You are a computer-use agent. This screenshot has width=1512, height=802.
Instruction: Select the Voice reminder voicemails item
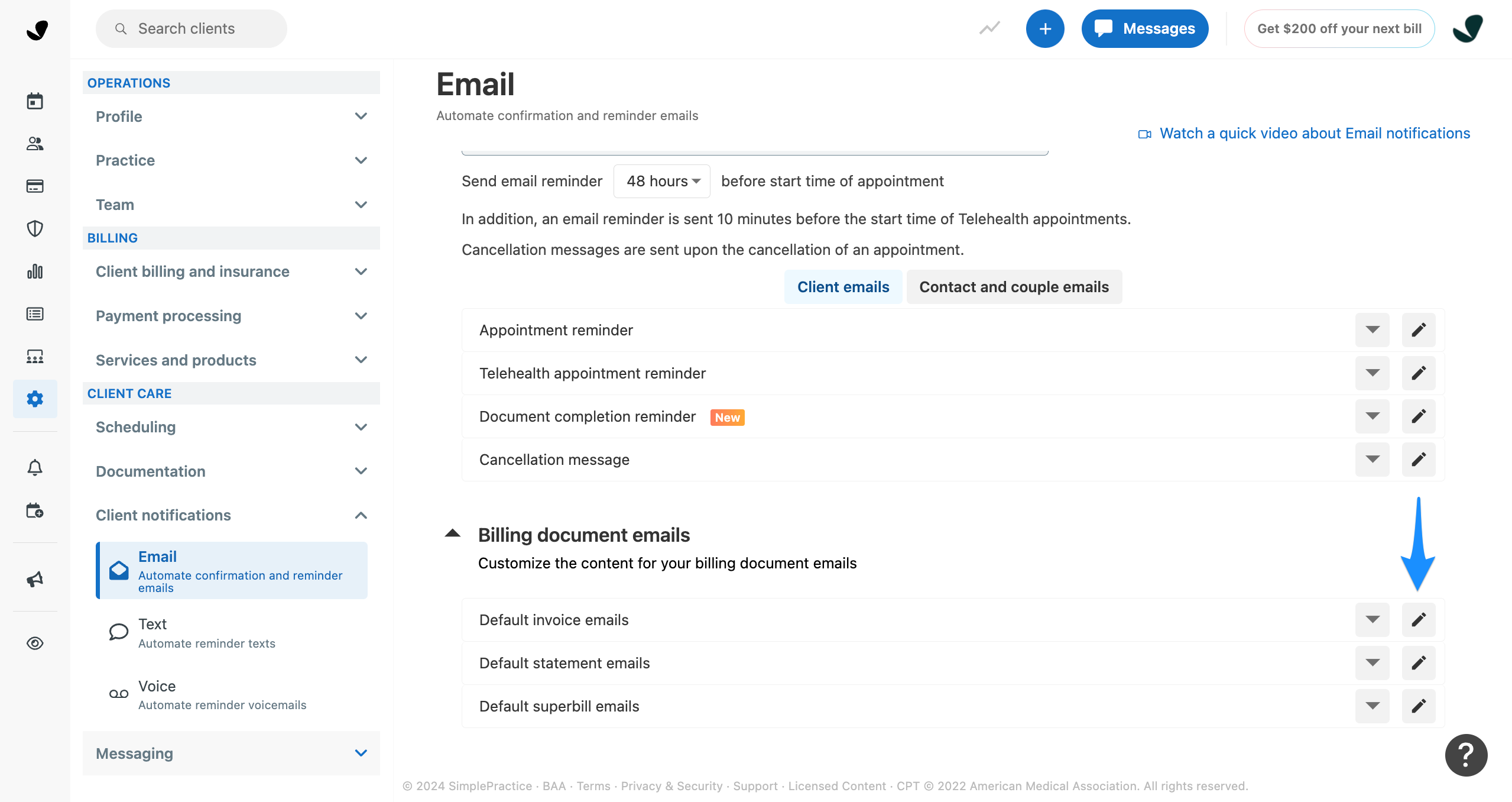pyautogui.click(x=232, y=695)
